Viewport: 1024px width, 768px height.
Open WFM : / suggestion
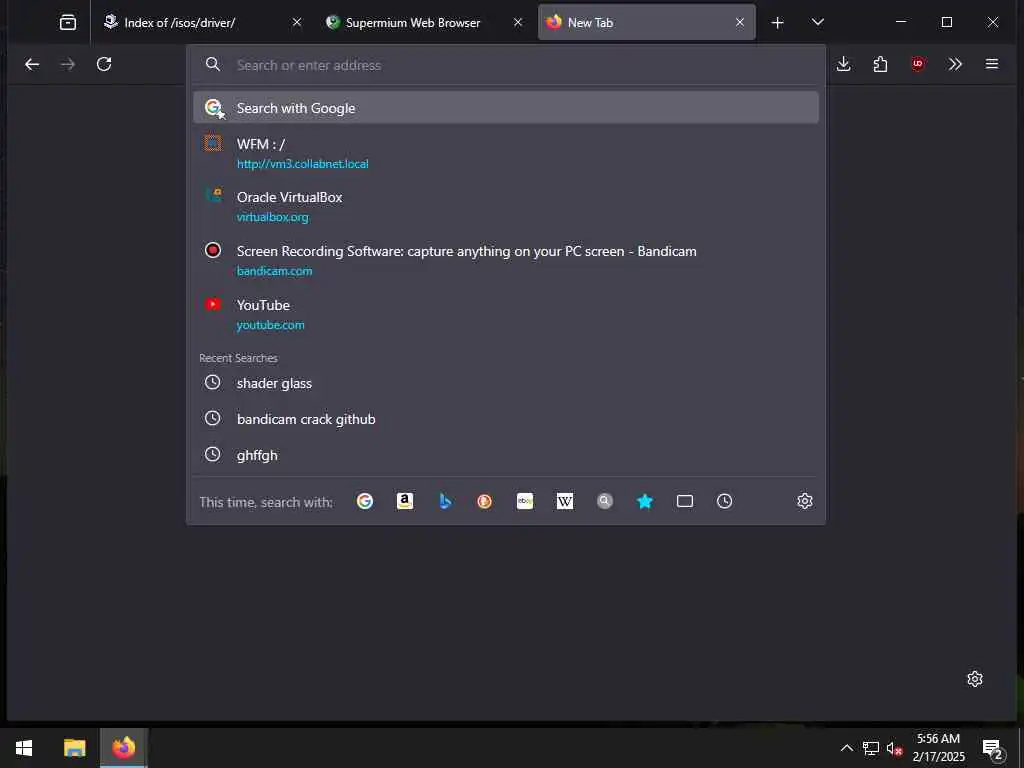(x=506, y=153)
